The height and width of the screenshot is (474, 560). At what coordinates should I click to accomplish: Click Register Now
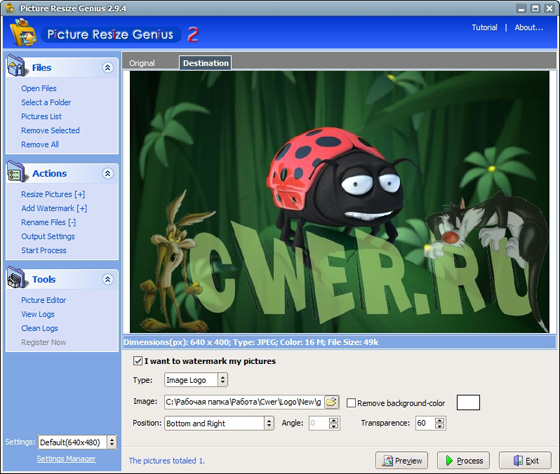click(x=44, y=342)
